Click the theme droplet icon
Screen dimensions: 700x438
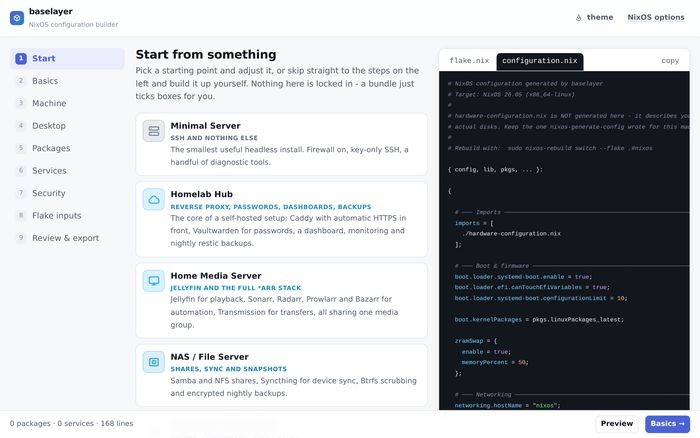pos(579,17)
